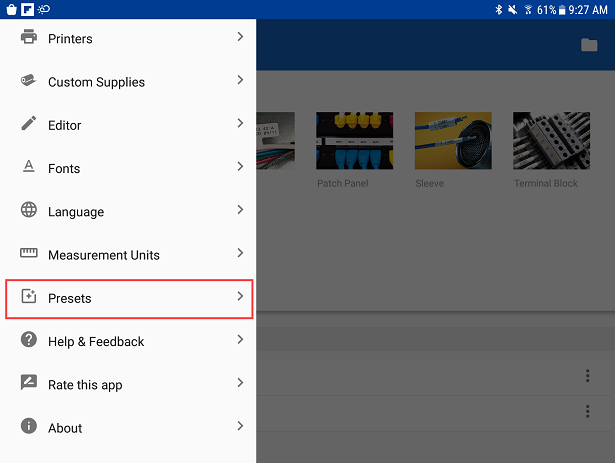Viewport: 615px width, 463px height.
Task: Tap the Language globe icon
Action: pos(28,211)
